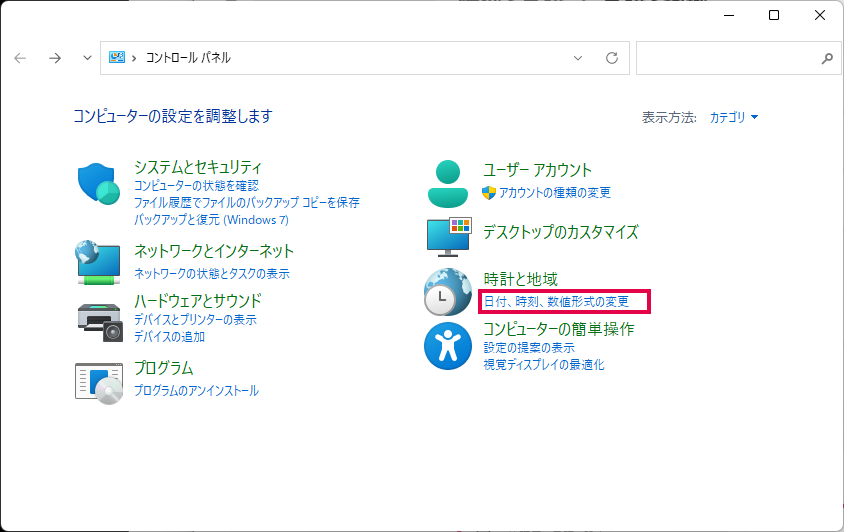
Task: Expand the address bar history dropdown
Action: tap(577, 58)
